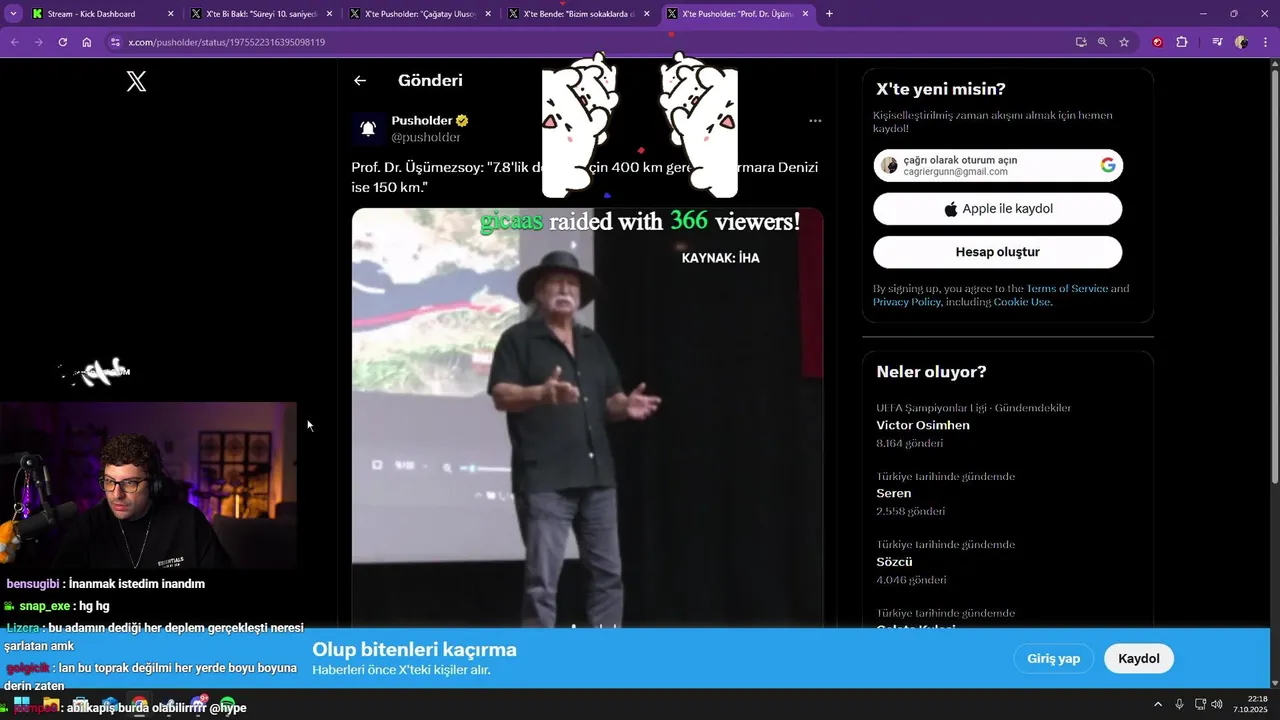This screenshot has width=1280, height=720.
Task: Sign in with Google as çağrı
Action: point(998,165)
